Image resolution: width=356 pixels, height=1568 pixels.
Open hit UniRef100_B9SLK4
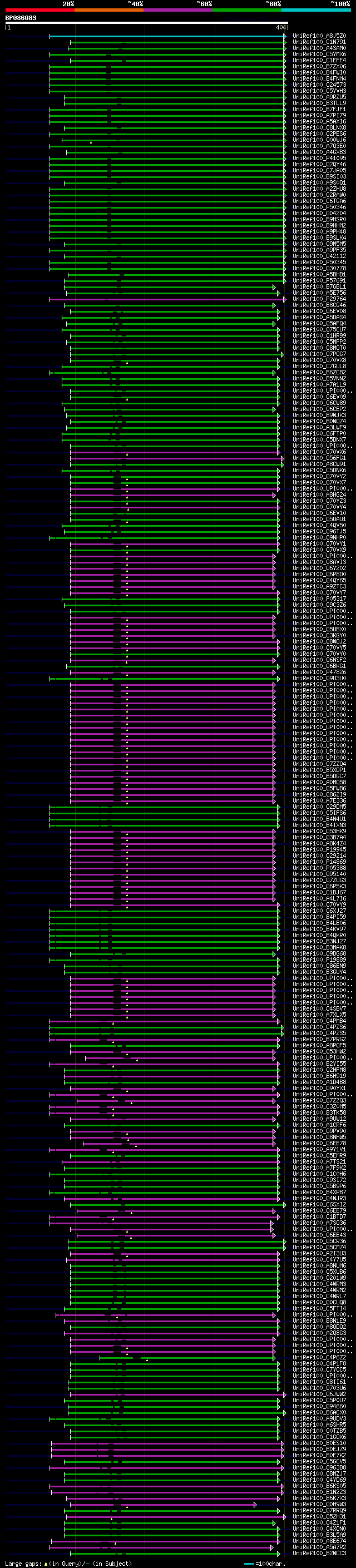tap(319, 238)
